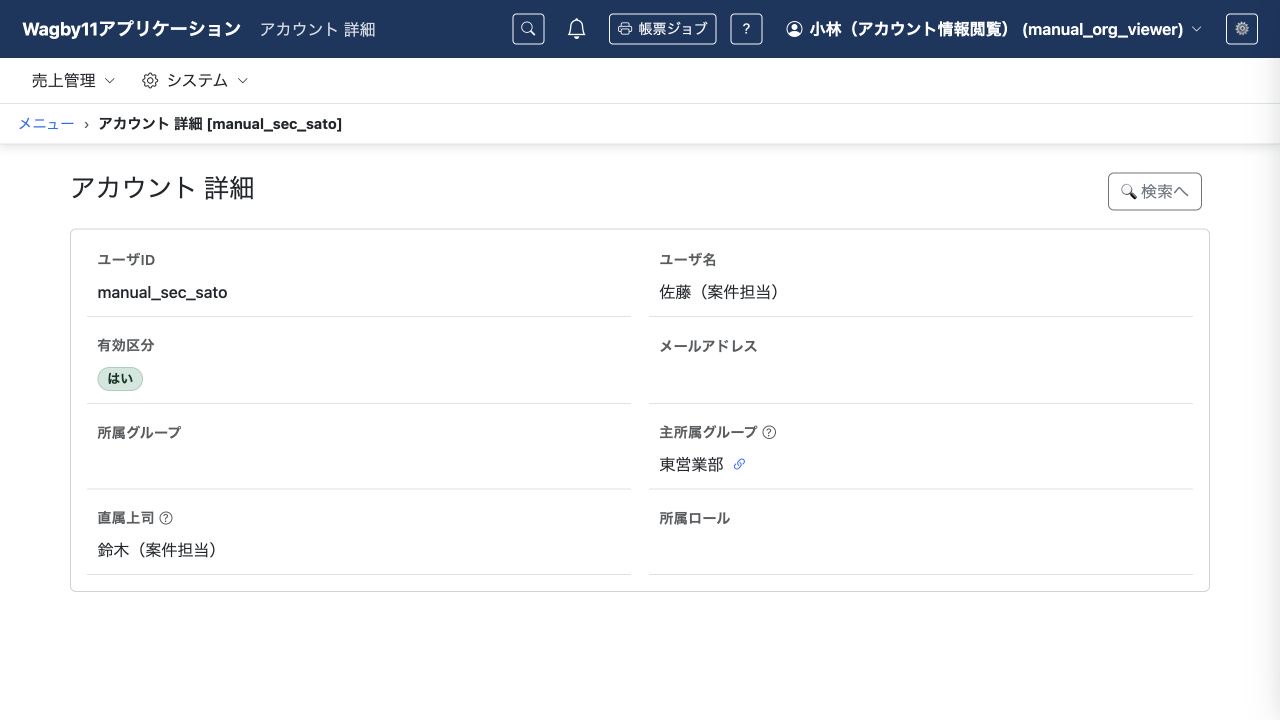The width and height of the screenshot is (1280, 720).
Task: Open the 小林 user account dropdown
Action: point(994,29)
